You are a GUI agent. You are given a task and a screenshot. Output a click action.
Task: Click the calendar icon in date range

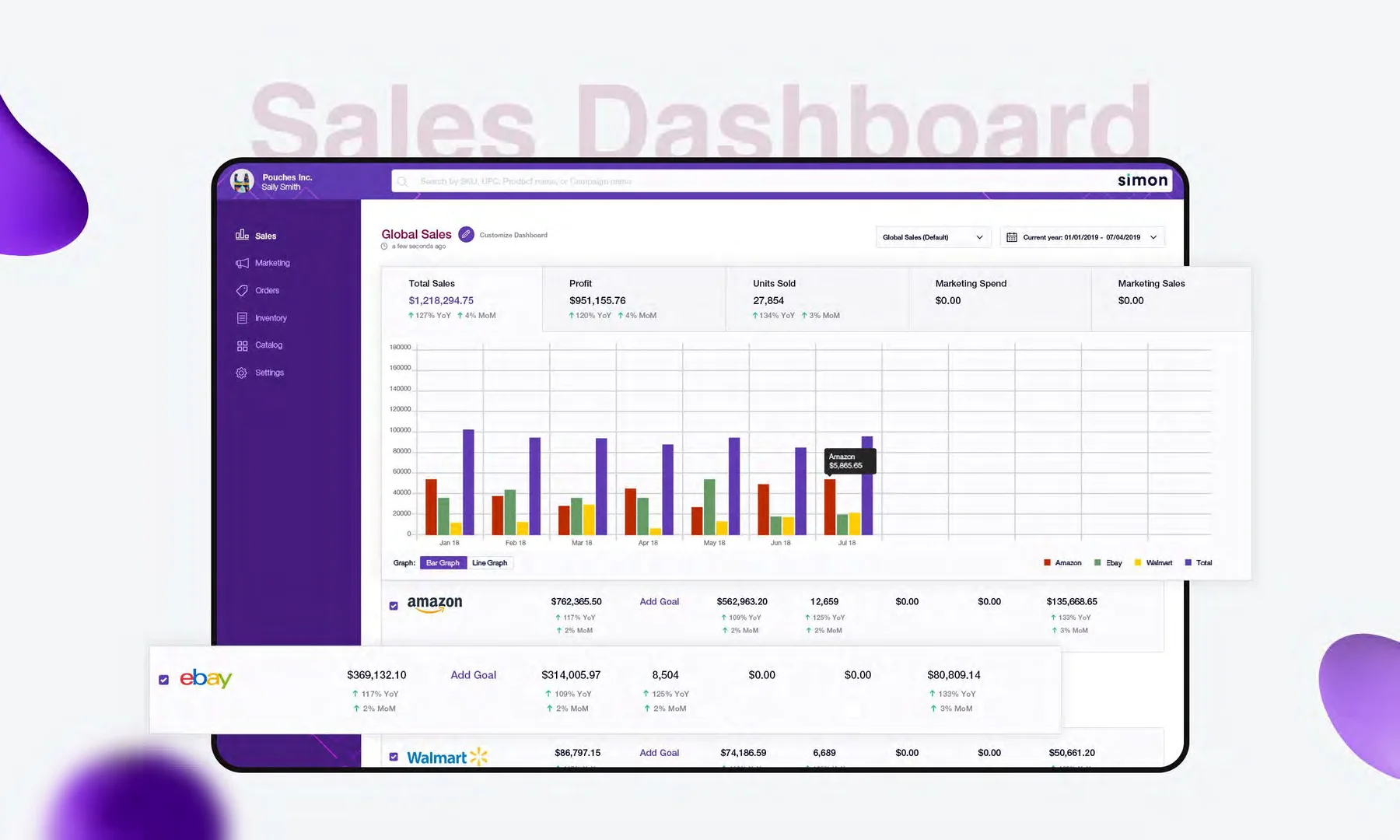click(1012, 237)
